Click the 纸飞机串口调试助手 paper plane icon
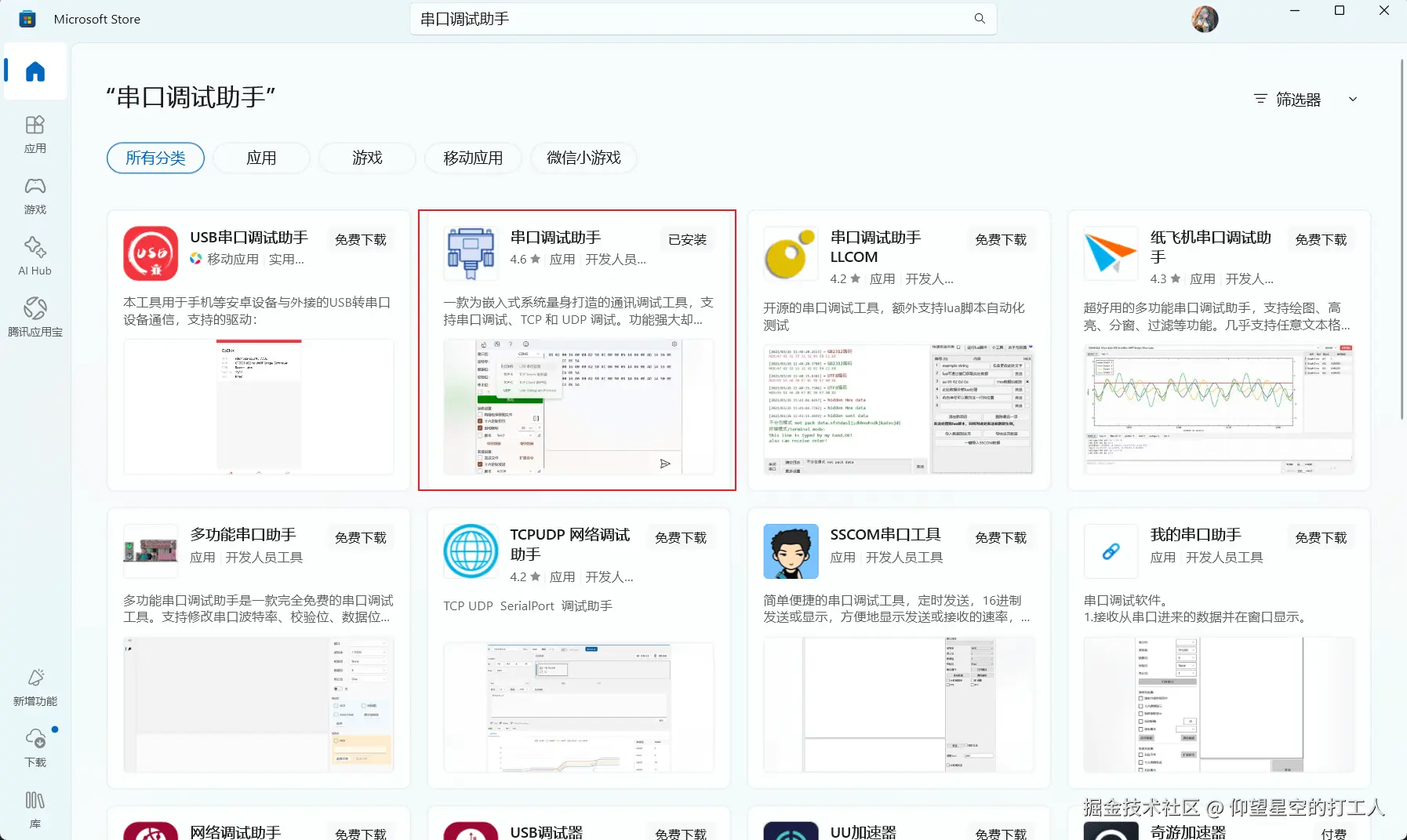Image resolution: width=1407 pixels, height=840 pixels. click(1111, 253)
